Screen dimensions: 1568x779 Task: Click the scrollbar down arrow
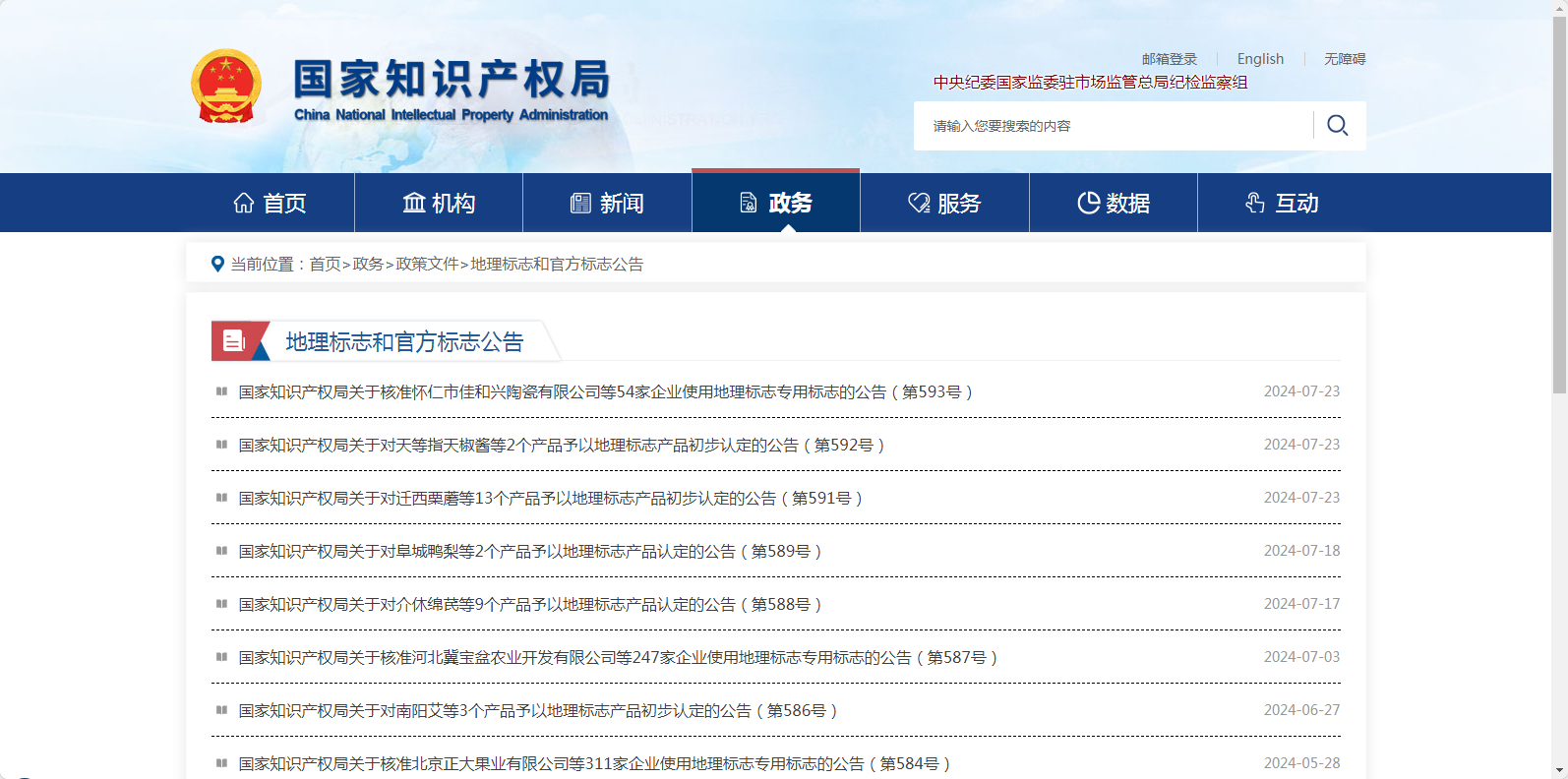pos(1559,770)
